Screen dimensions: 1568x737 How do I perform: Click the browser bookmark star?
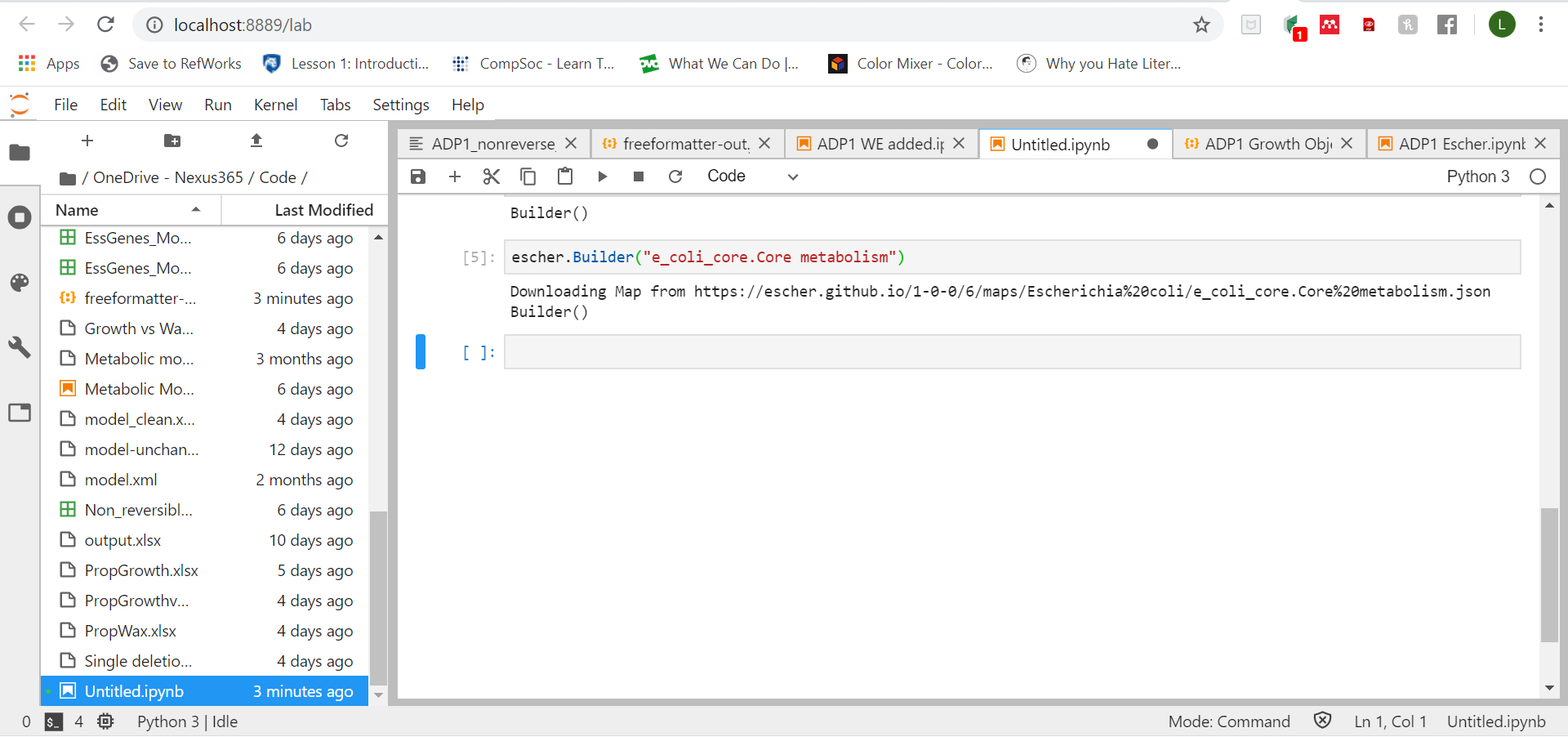(1200, 25)
